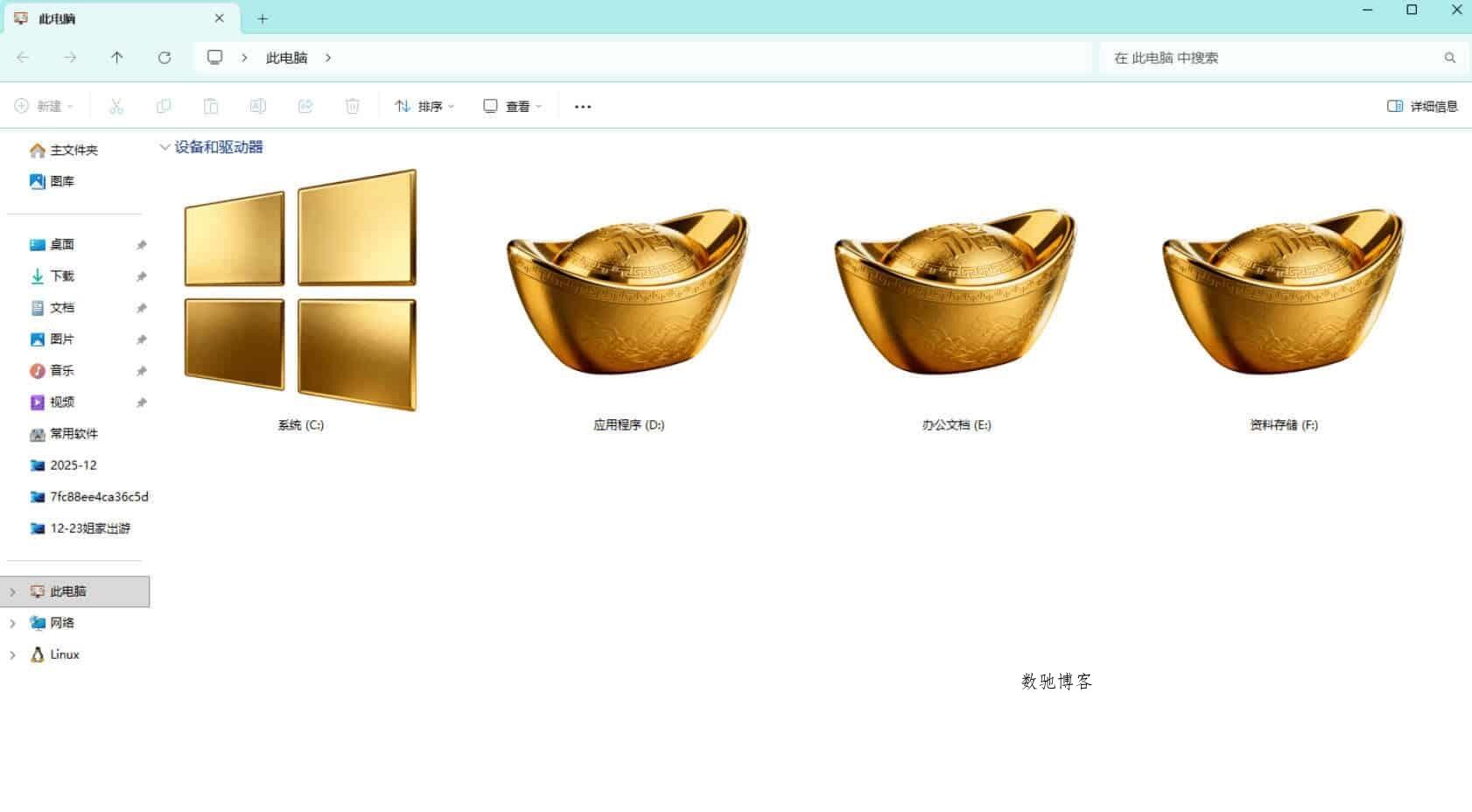Open 主文件夹 in the sidebar
This screenshot has width=1472, height=812.
coord(63,150)
